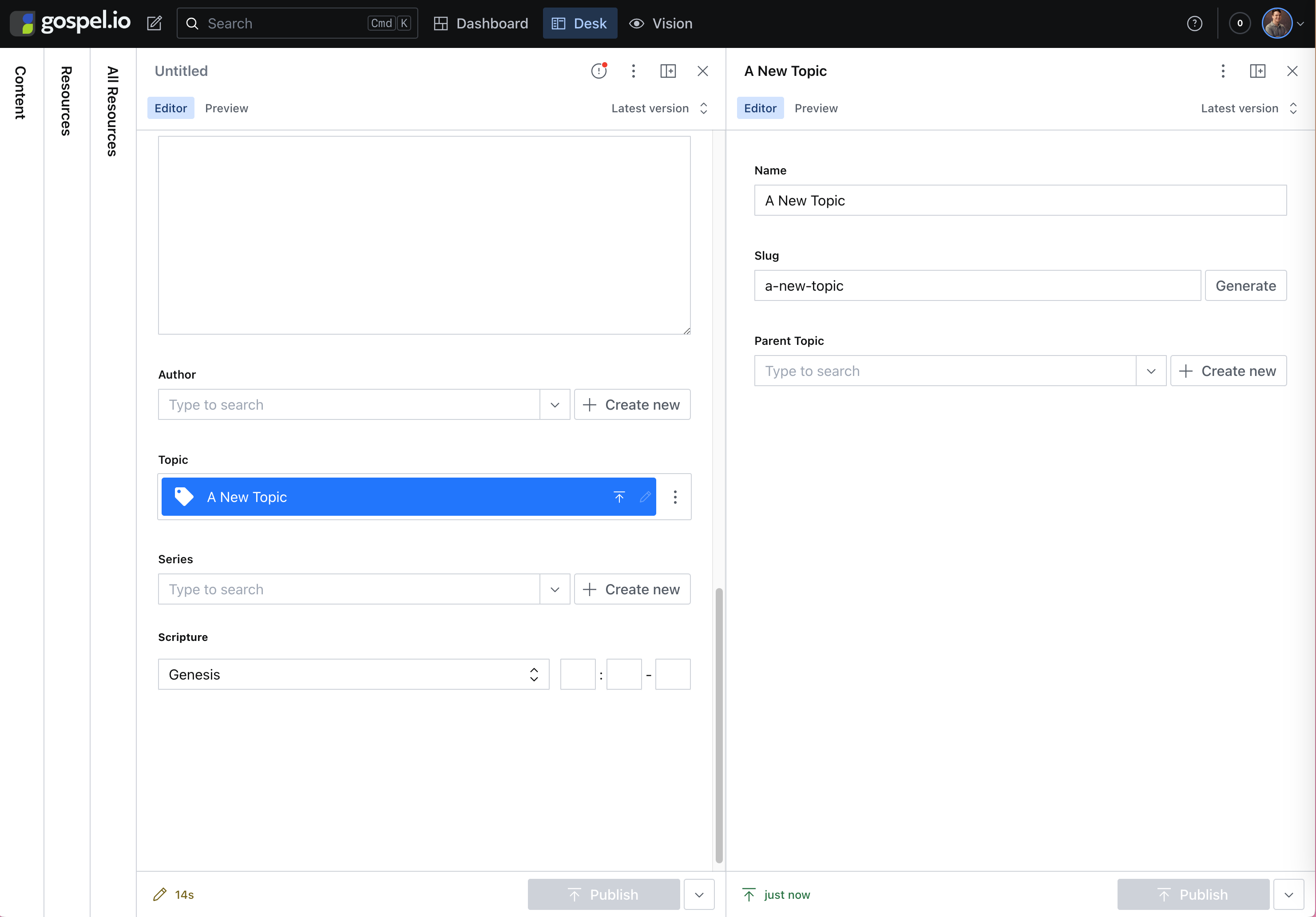Screen dimensions: 1316x917
Task: Select Editor tab in A New Topic pane
Action: (x=760, y=108)
